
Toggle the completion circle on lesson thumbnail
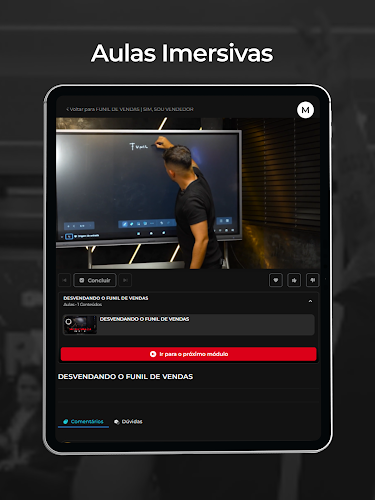coord(68,321)
